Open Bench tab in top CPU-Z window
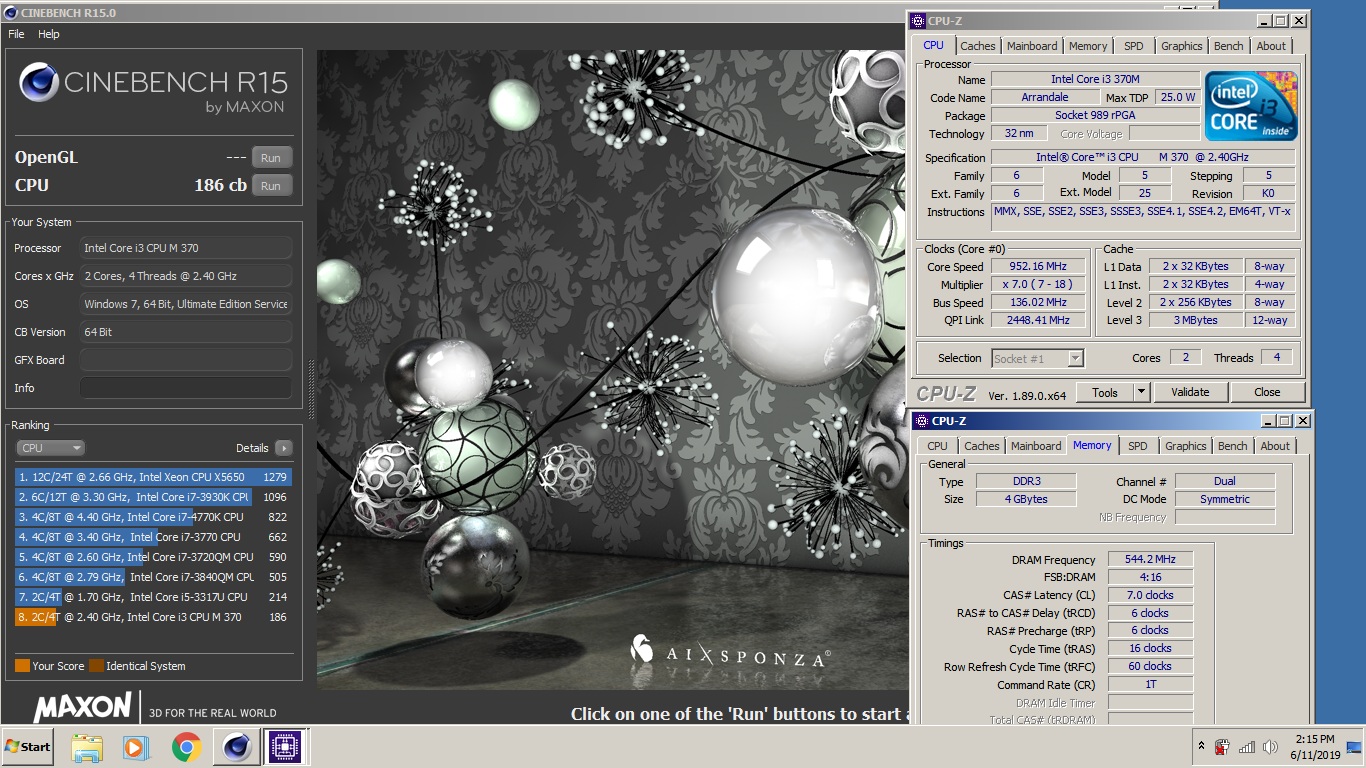This screenshot has width=1366, height=768. pos(1229,46)
